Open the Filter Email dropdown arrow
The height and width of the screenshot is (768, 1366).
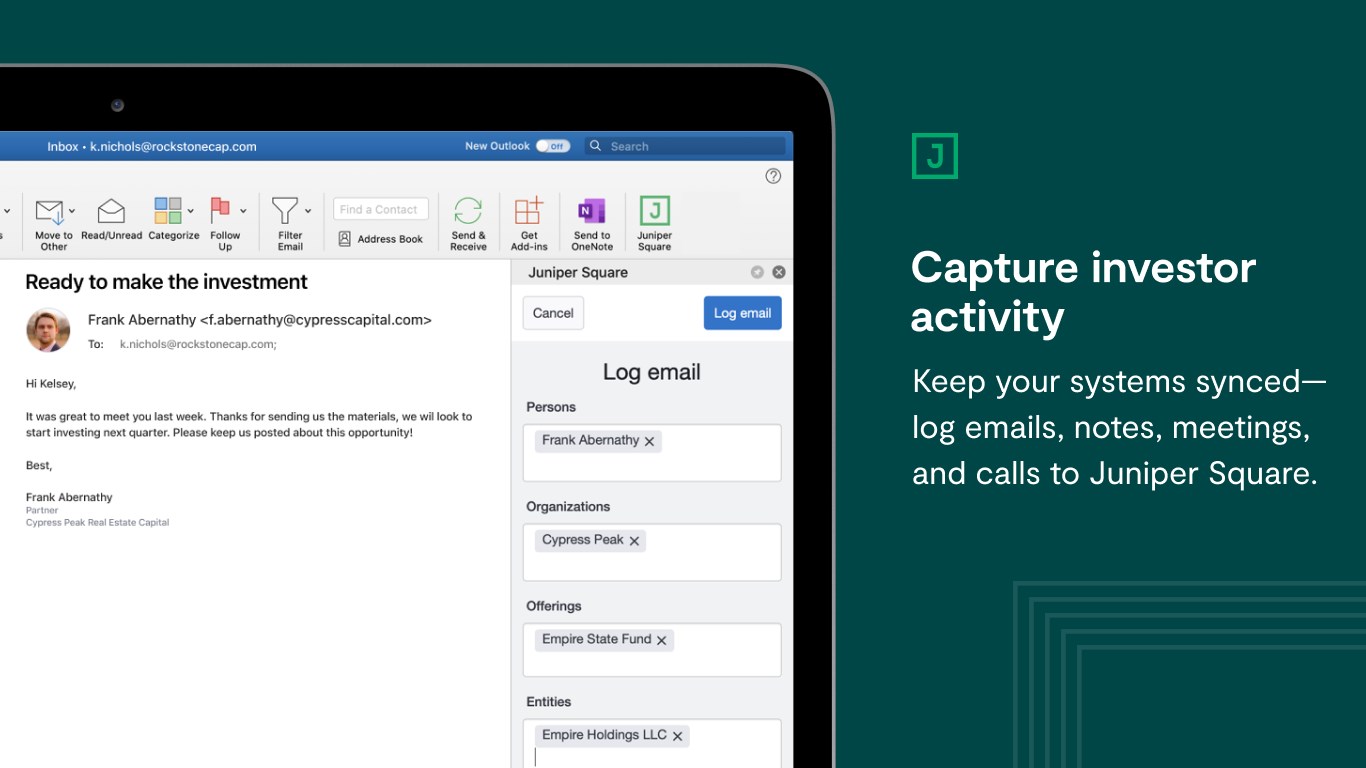308,212
